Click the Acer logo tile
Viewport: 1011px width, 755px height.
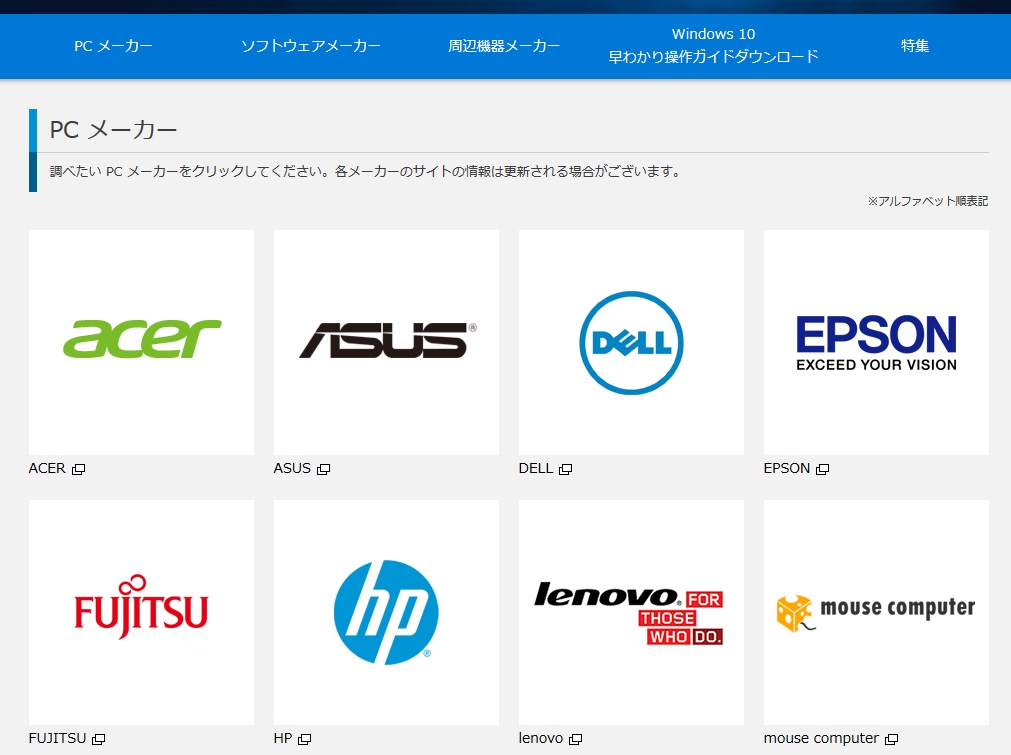tap(141, 342)
